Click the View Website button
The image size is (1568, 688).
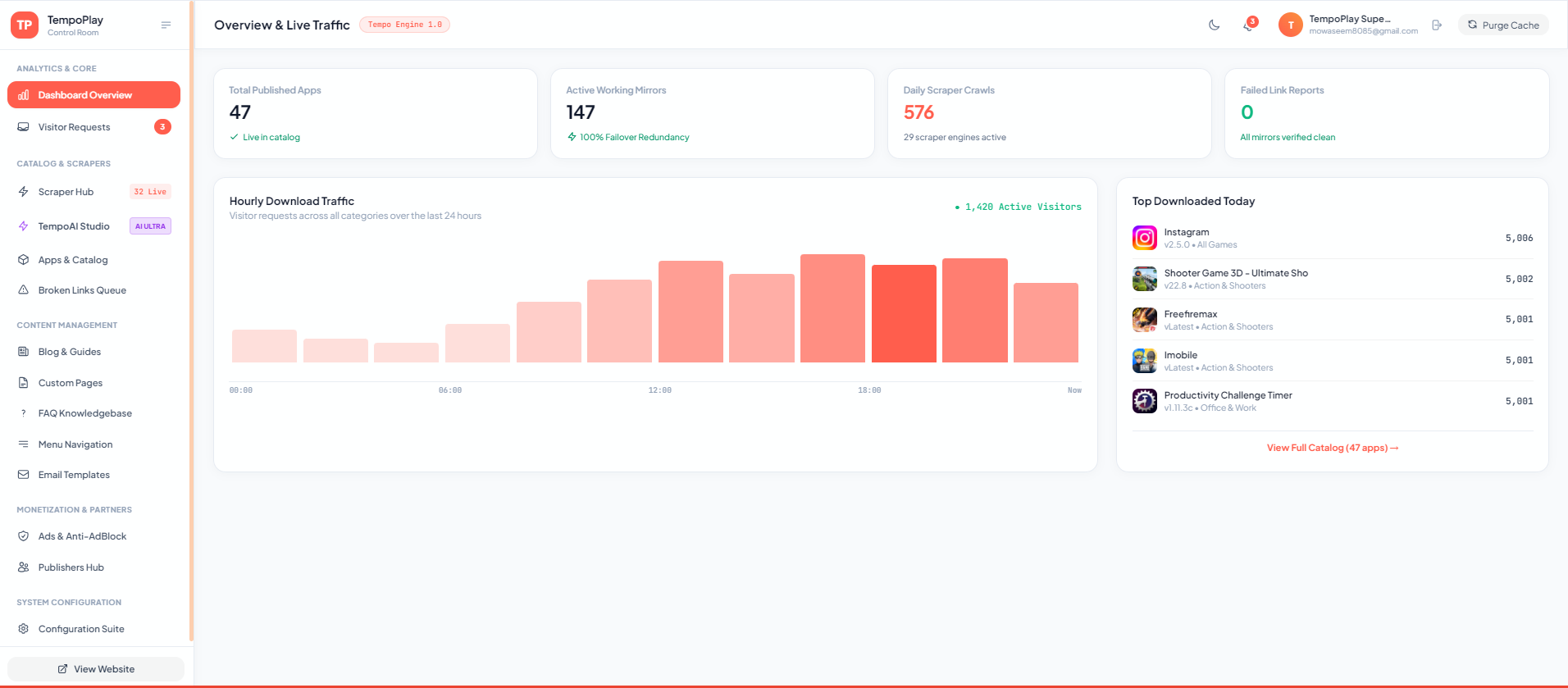tap(96, 669)
